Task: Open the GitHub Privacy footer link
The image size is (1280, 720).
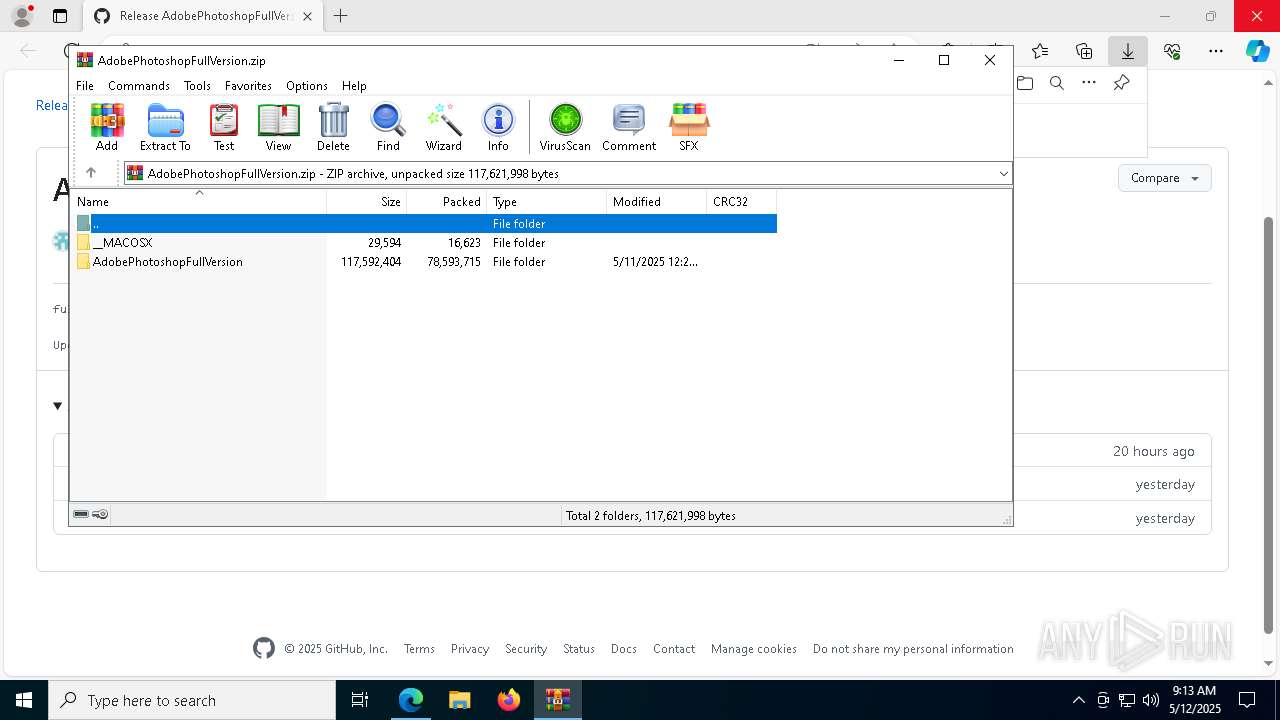Action: [x=470, y=649]
